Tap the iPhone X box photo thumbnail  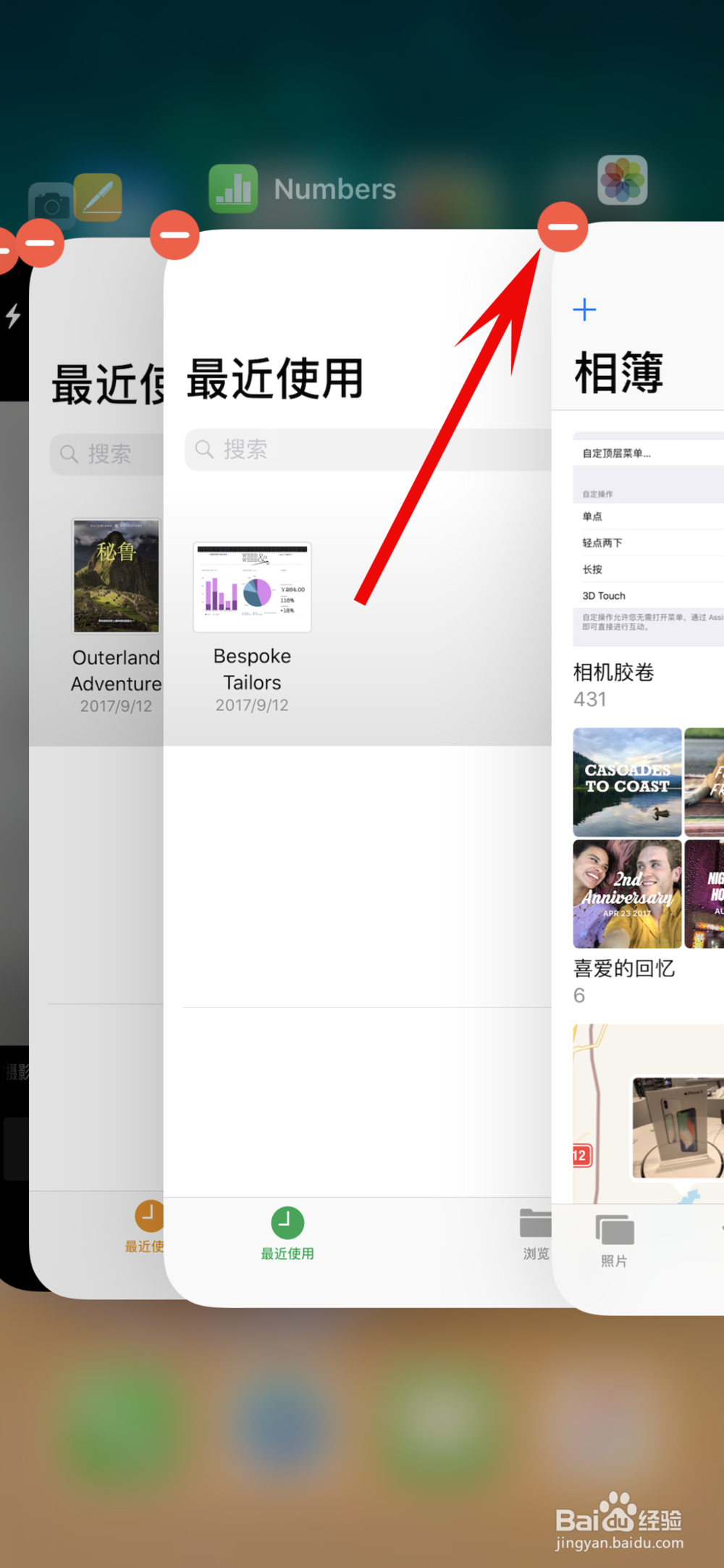pos(678,1128)
